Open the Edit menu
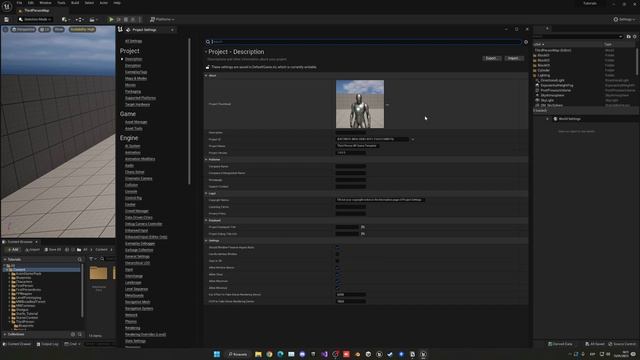This screenshot has width=640, height=360. pos(31,3)
